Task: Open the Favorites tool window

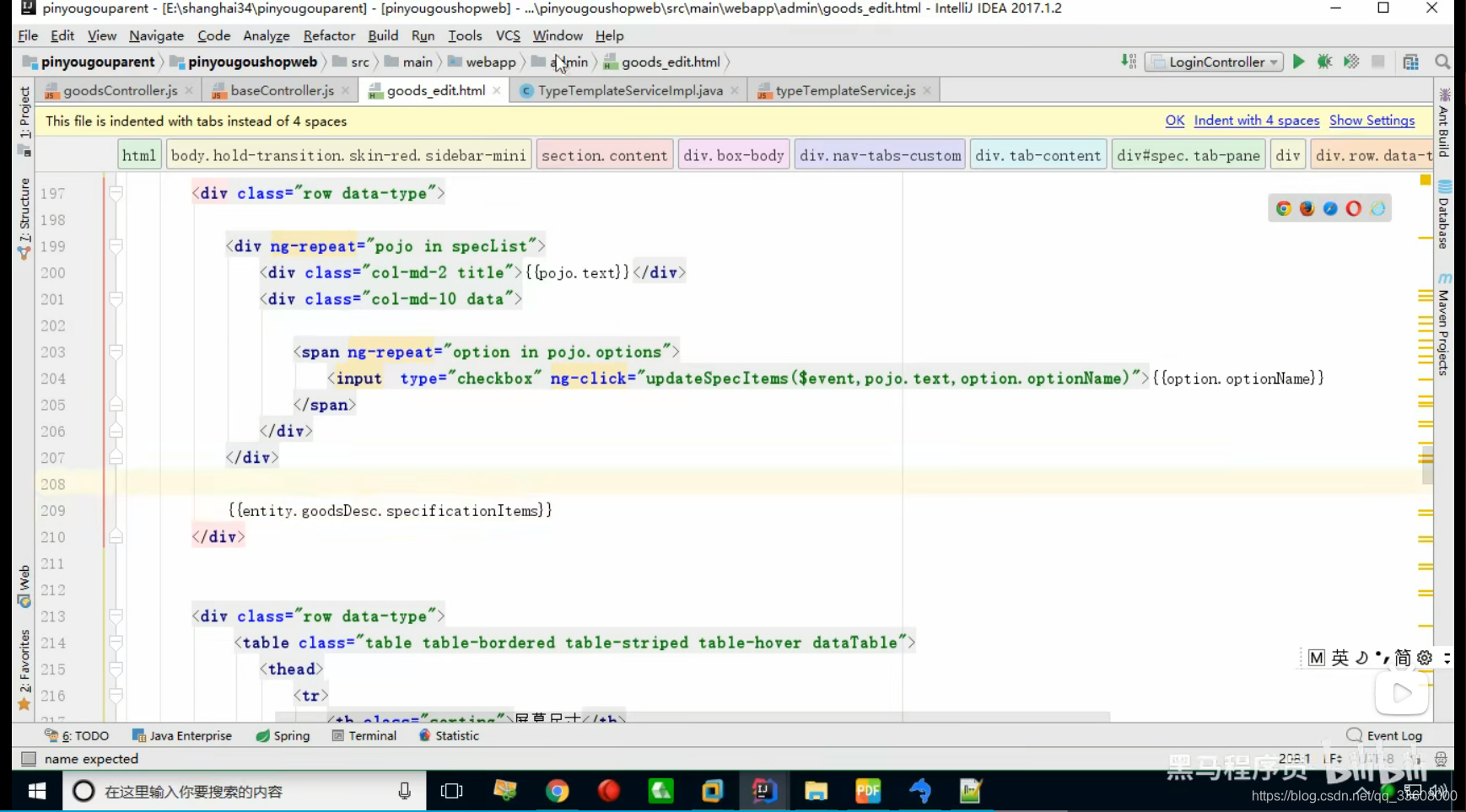Action: [24, 670]
